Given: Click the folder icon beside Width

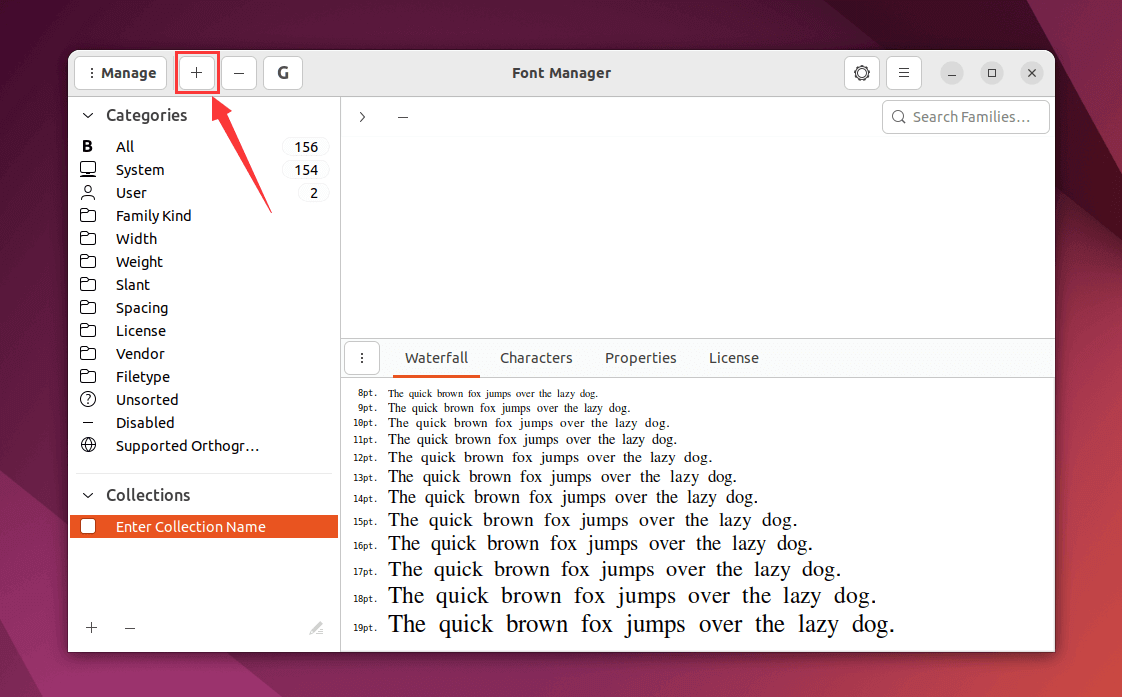Looking at the screenshot, I should click(x=88, y=238).
